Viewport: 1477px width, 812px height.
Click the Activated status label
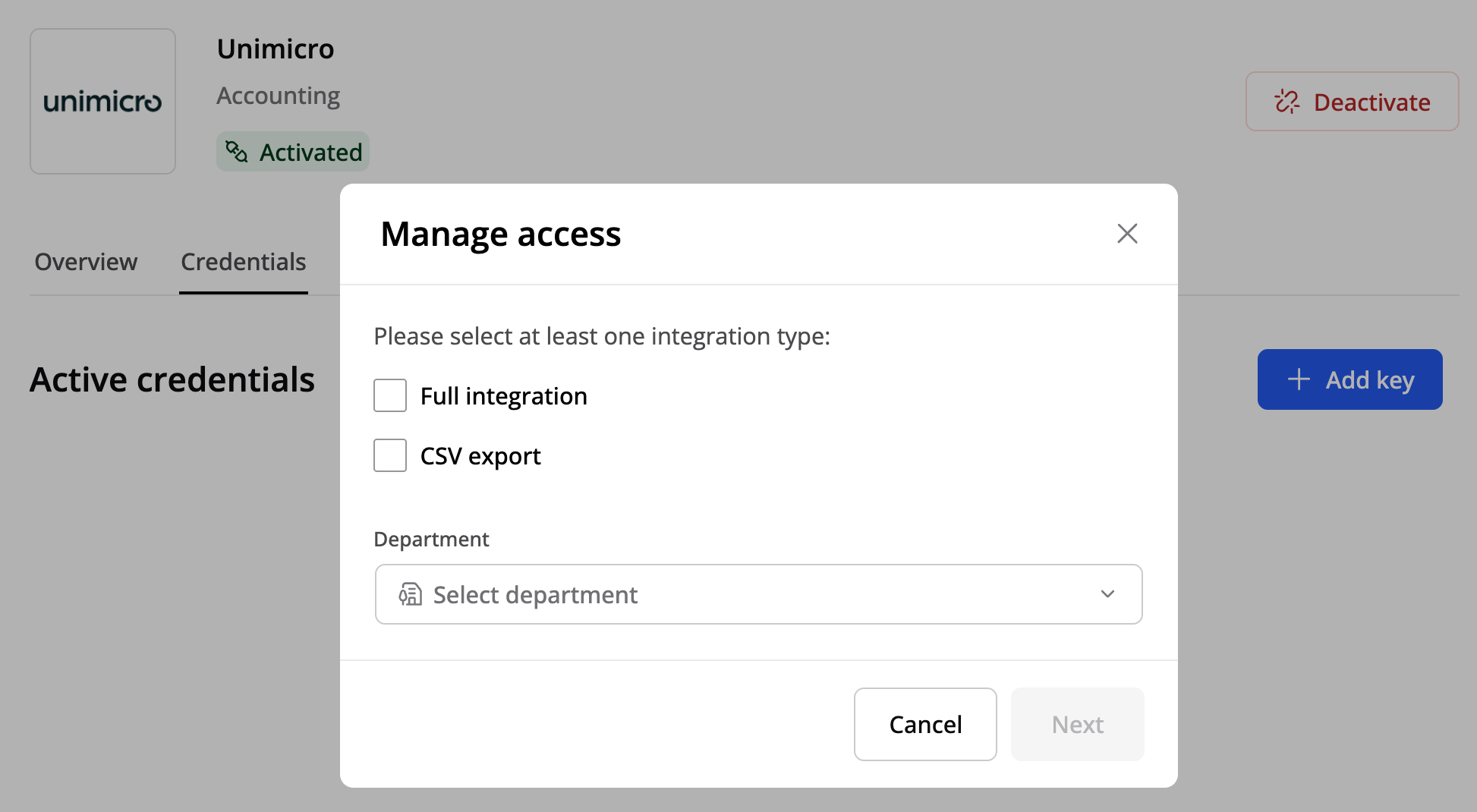[x=310, y=153]
